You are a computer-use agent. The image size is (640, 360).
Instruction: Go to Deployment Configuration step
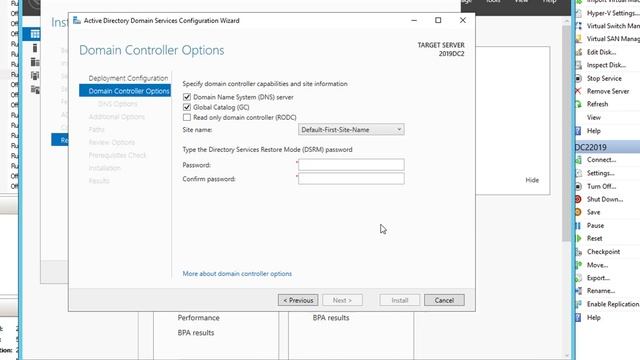[x=128, y=78]
